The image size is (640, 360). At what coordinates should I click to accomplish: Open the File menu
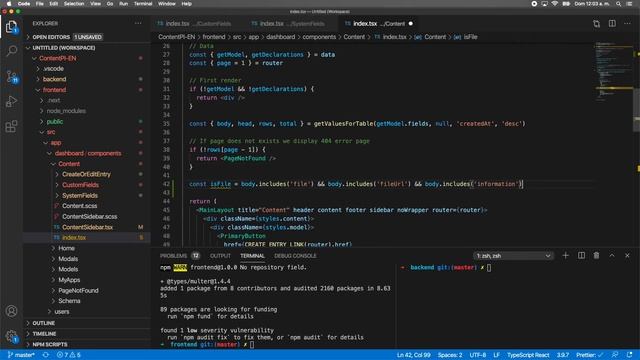click(39, 4)
